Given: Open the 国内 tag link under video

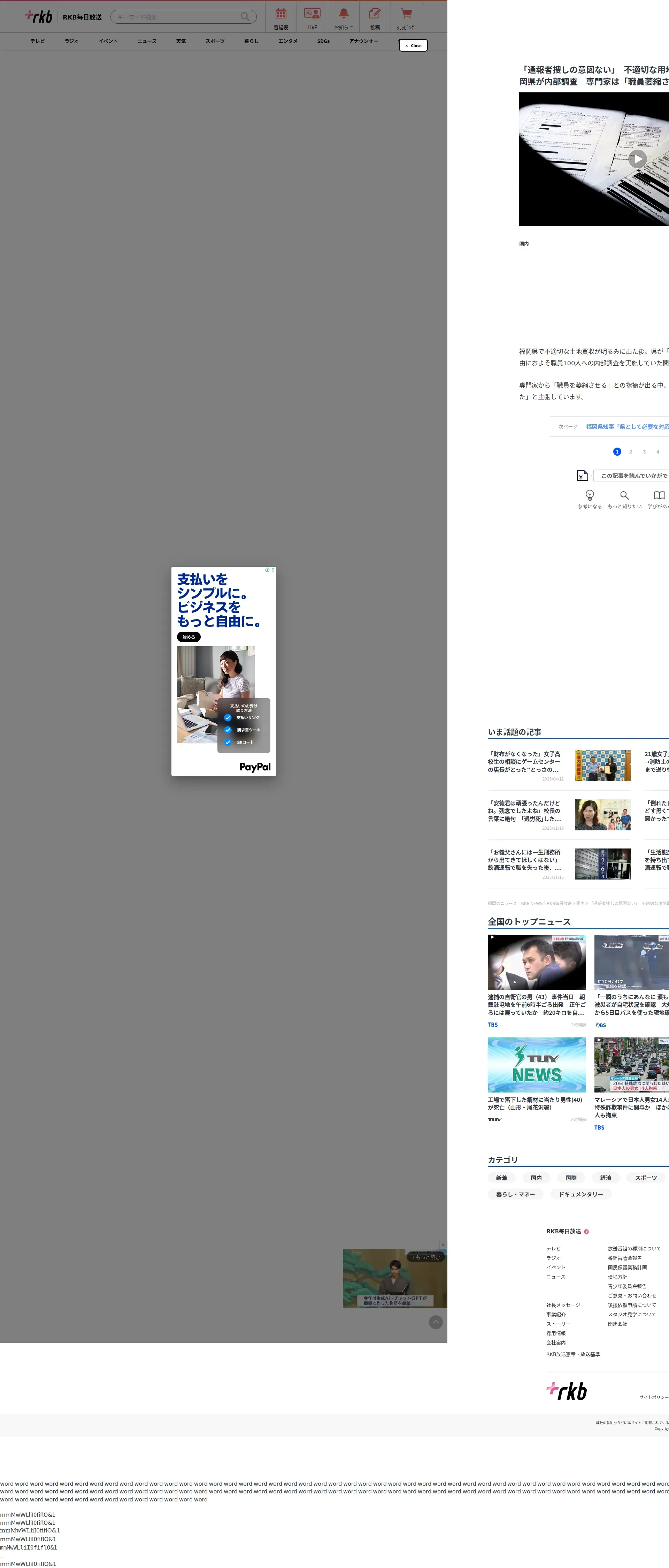Looking at the screenshot, I should point(524,244).
